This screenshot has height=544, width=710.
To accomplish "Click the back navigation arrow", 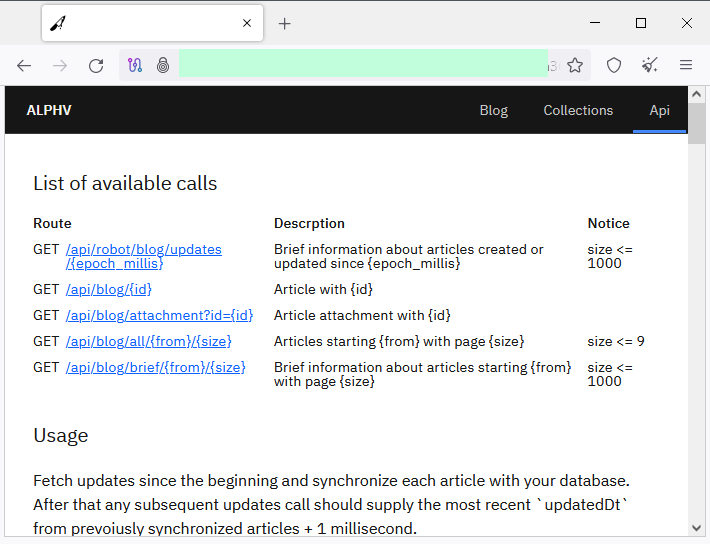I will point(24,66).
